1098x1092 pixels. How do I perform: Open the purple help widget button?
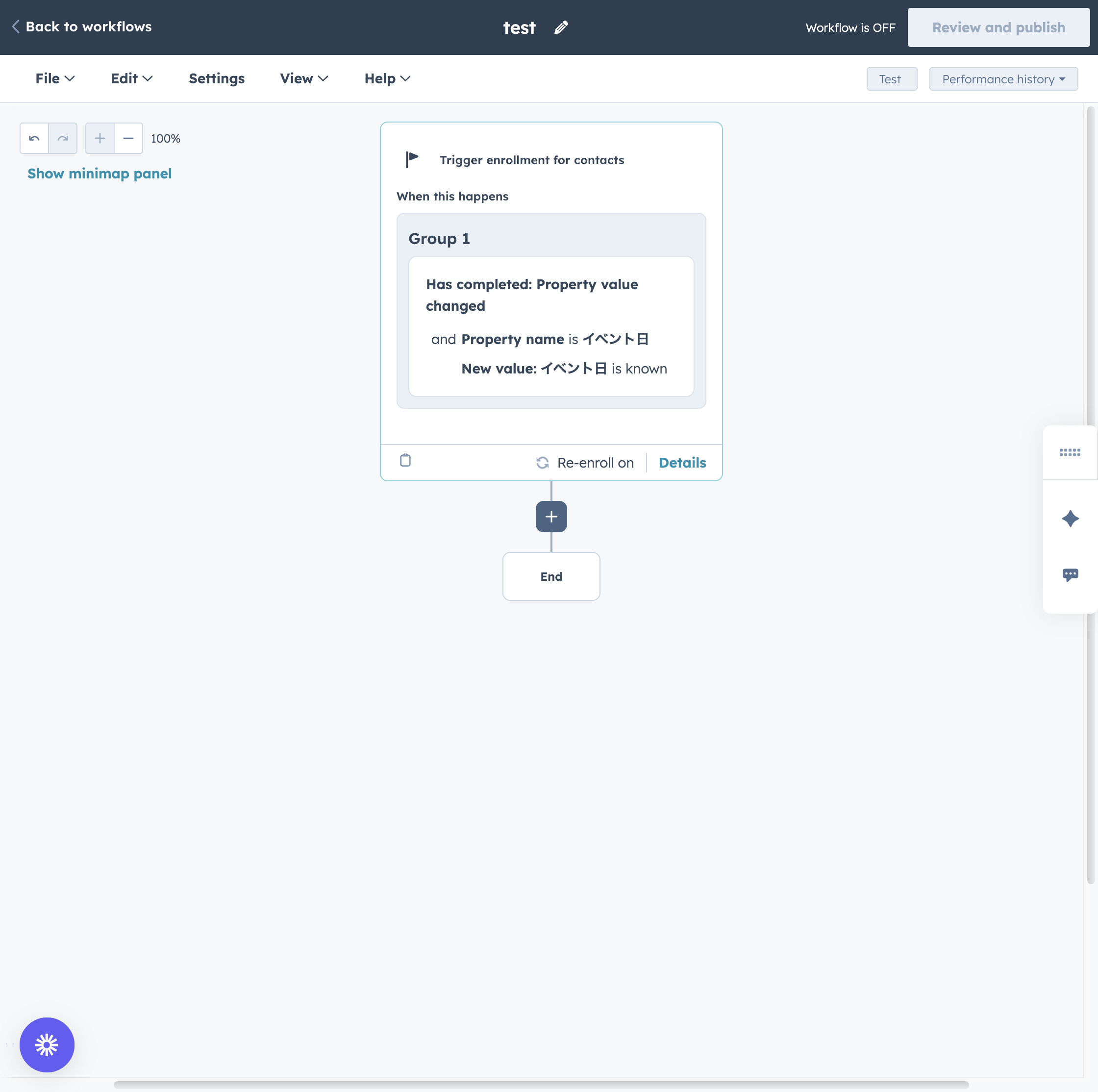(47, 1044)
